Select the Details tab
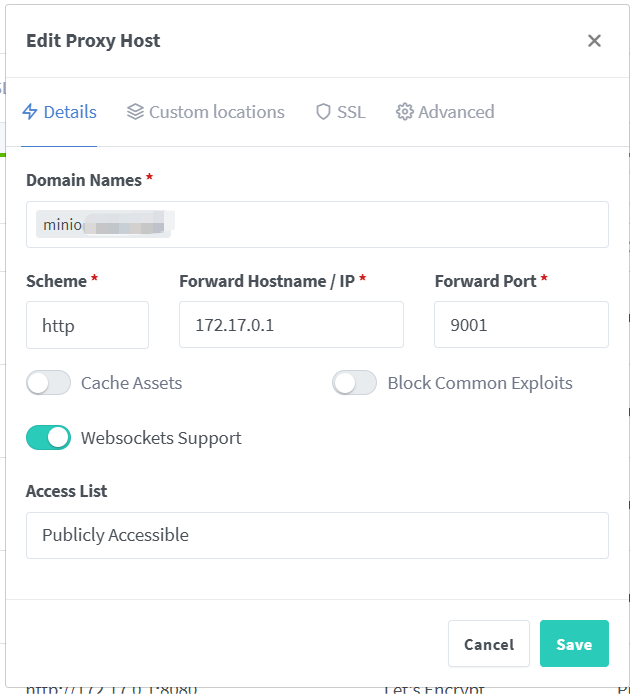 click(70, 112)
